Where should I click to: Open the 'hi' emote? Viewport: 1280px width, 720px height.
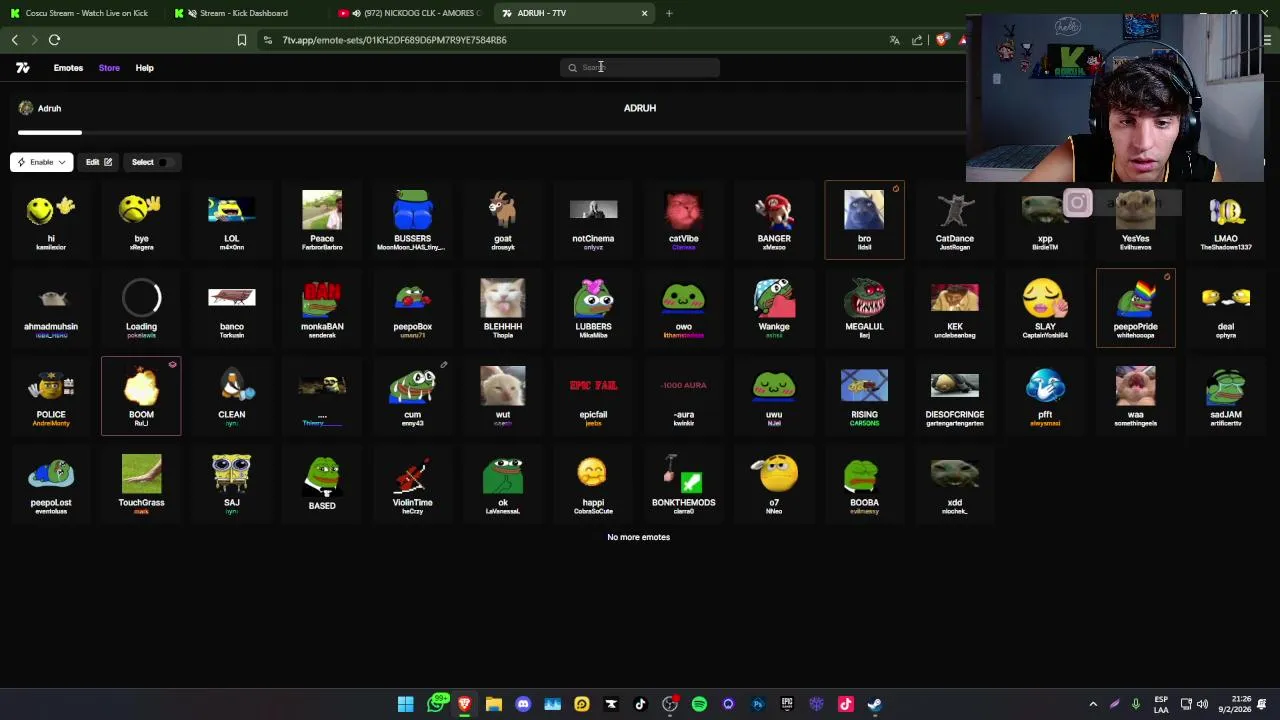pyautogui.click(x=51, y=220)
